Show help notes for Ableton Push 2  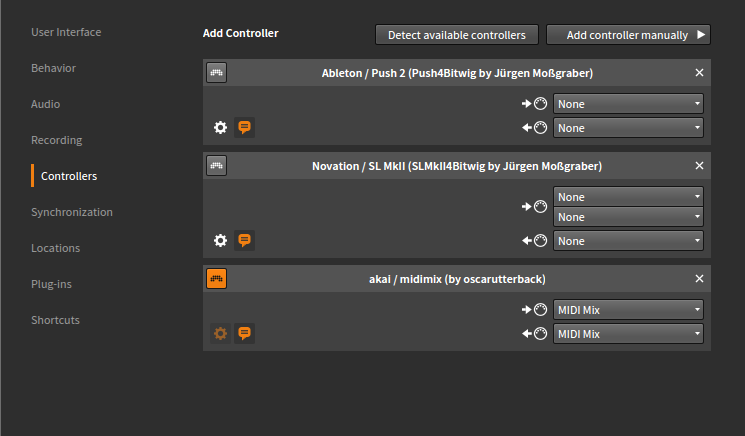pyautogui.click(x=244, y=127)
